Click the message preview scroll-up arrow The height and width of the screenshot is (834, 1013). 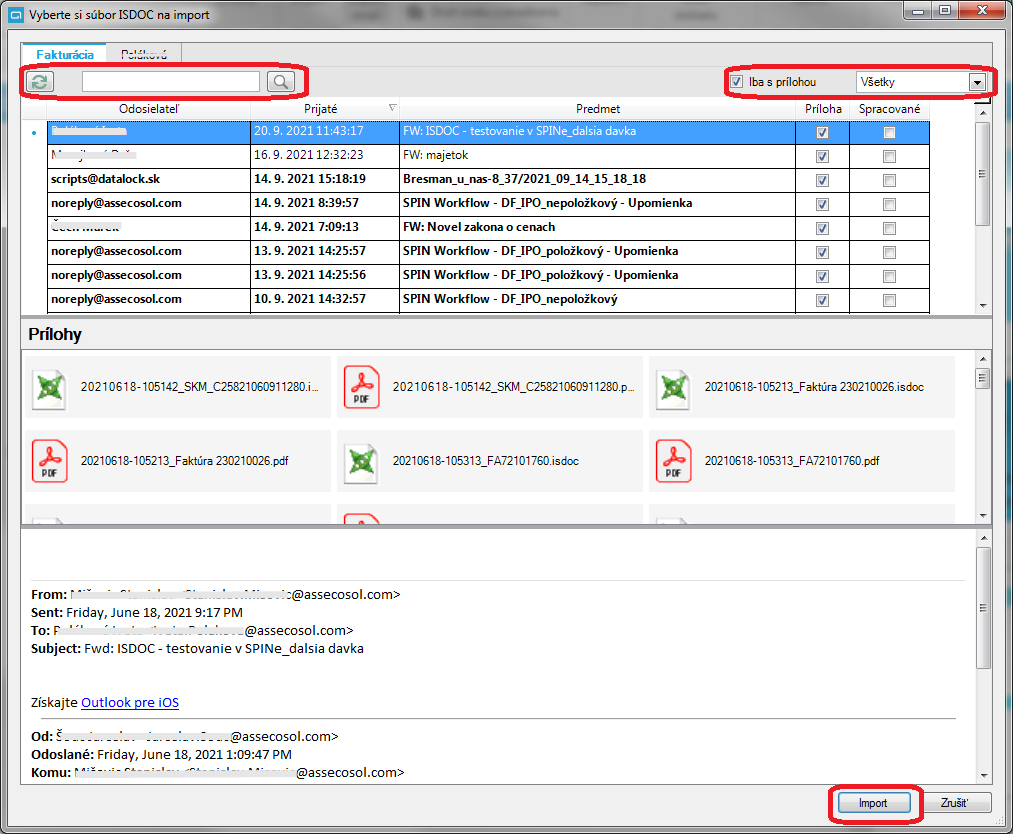983,537
